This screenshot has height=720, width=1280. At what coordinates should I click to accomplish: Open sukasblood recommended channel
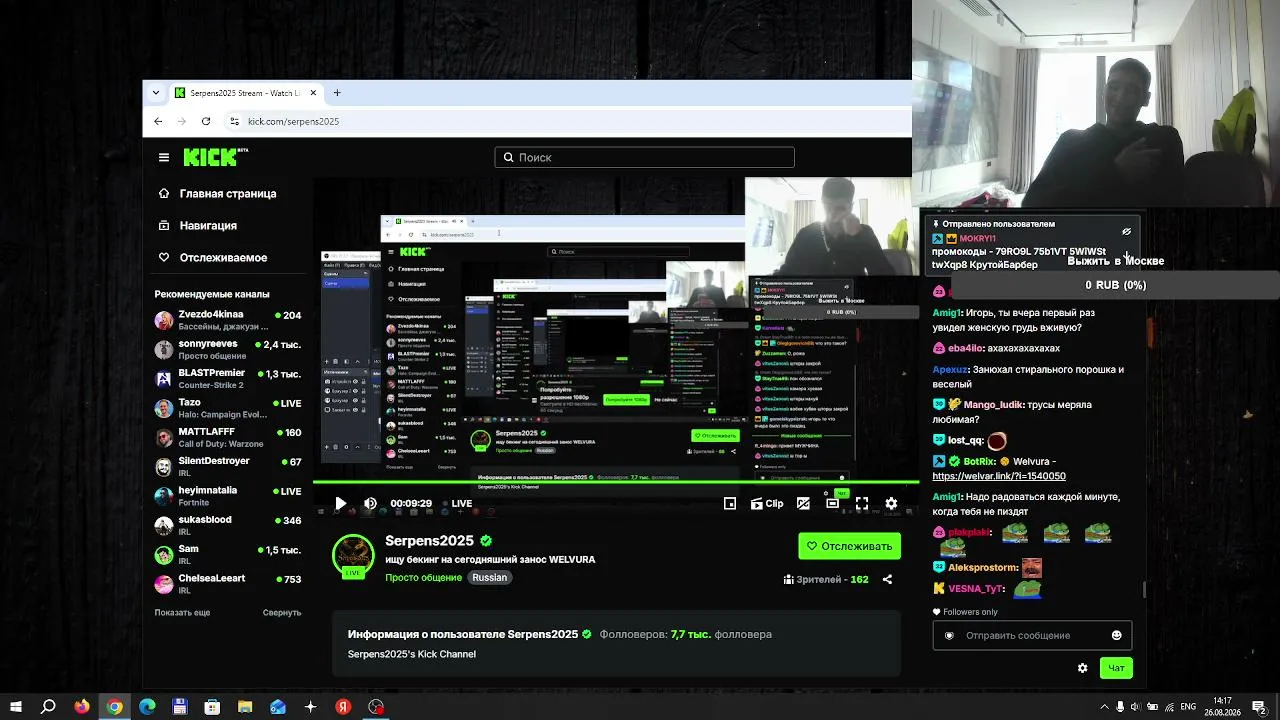(x=228, y=525)
